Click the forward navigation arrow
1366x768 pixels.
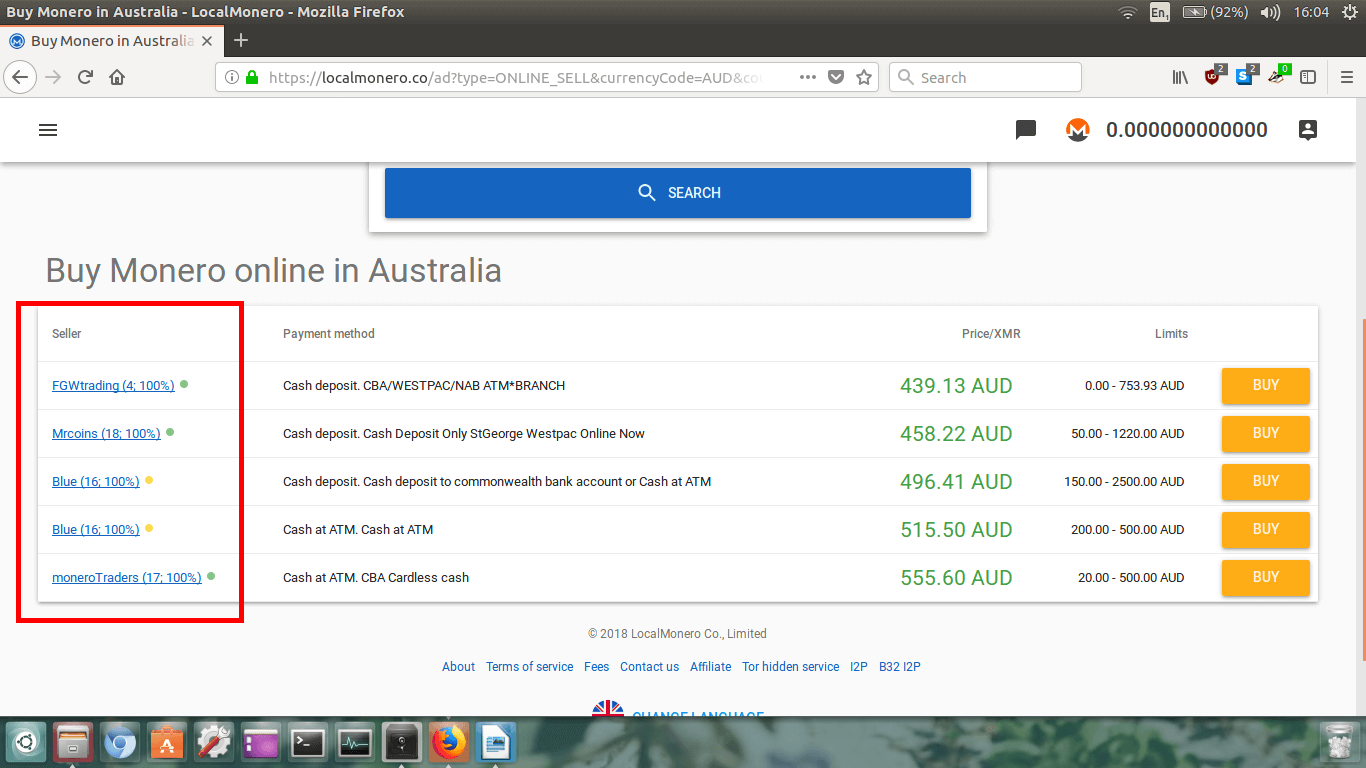[54, 77]
